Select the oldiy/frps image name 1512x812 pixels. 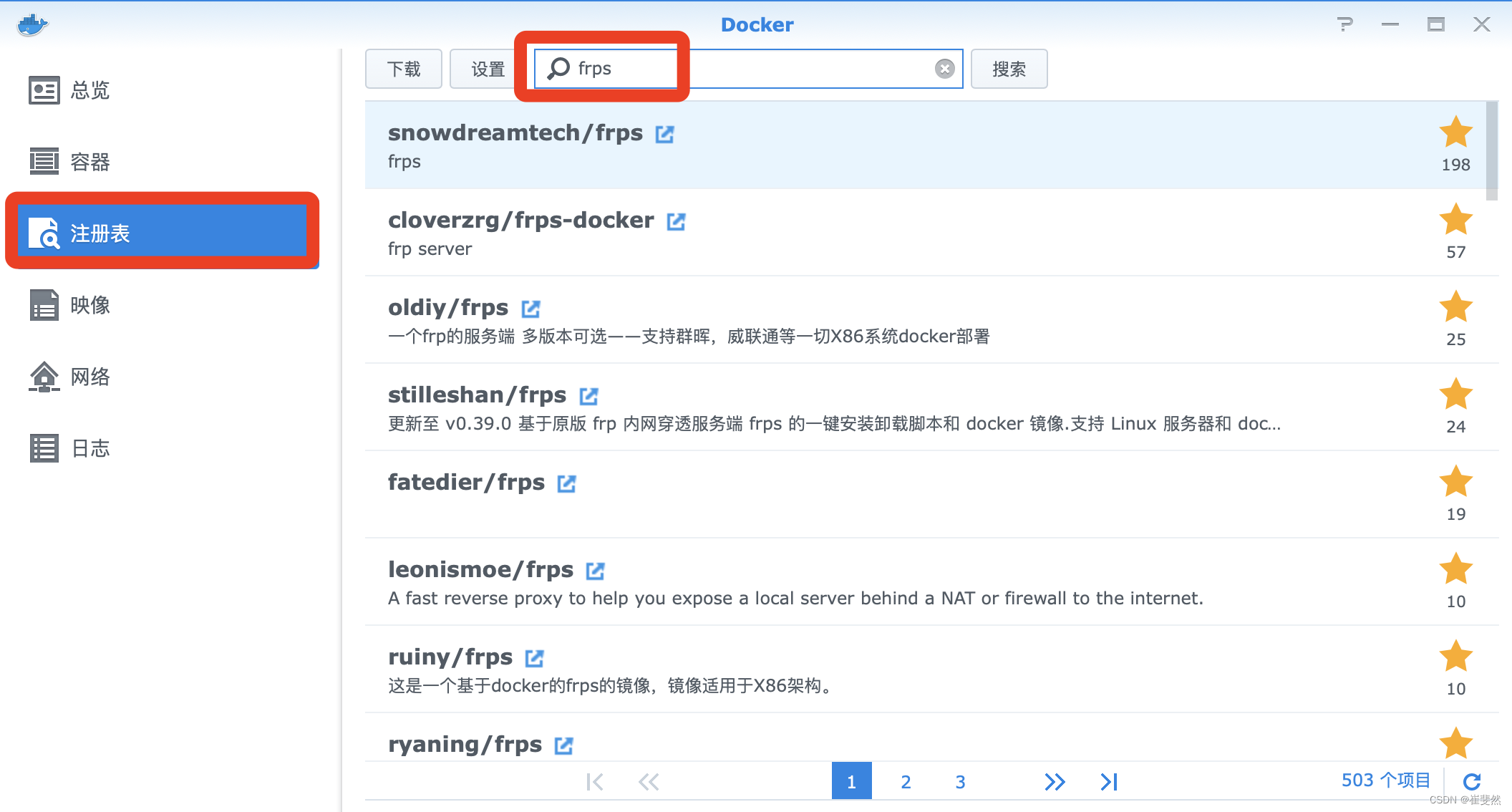coord(448,308)
